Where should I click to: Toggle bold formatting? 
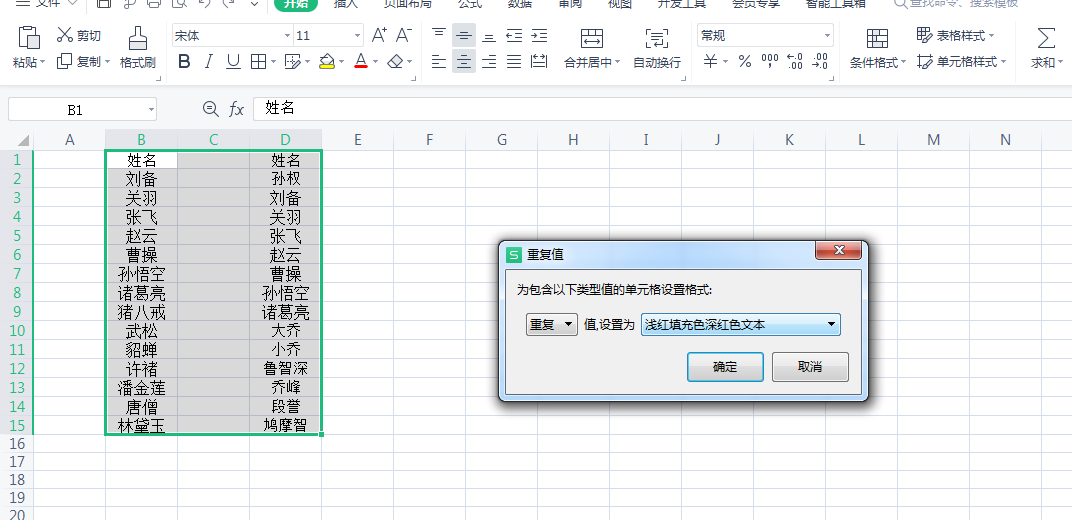coord(184,62)
